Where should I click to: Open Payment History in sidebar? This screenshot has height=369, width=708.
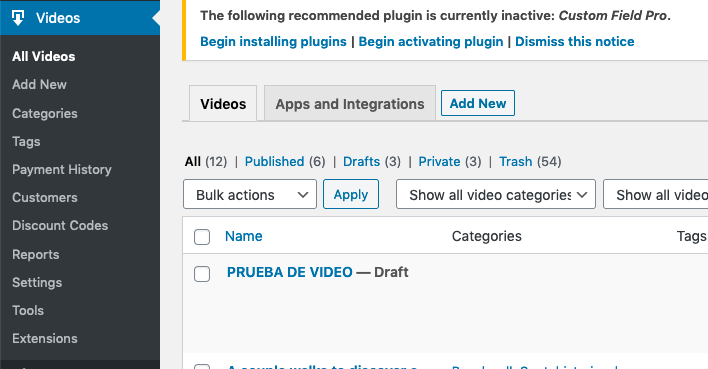pyautogui.click(x=62, y=169)
